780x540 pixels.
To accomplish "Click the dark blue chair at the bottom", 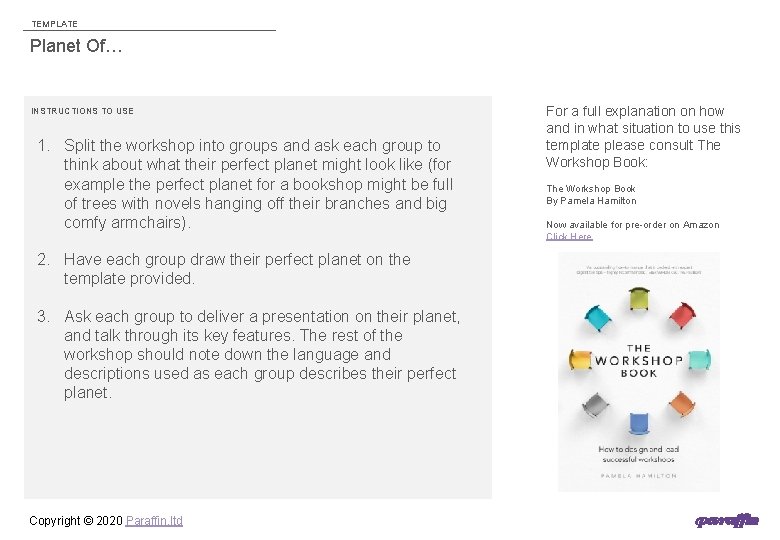I will [x=638, y=422].
